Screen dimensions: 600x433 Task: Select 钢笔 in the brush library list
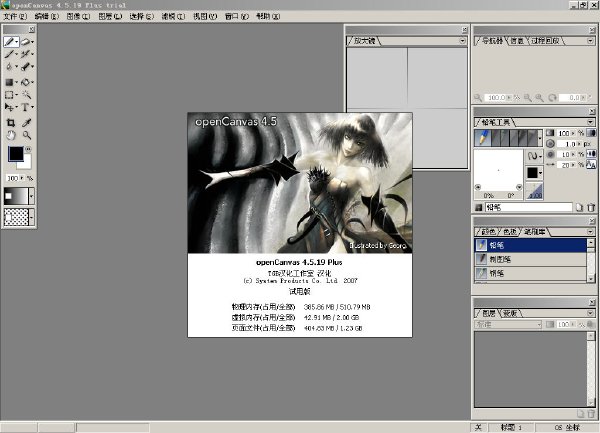(530, 273)
